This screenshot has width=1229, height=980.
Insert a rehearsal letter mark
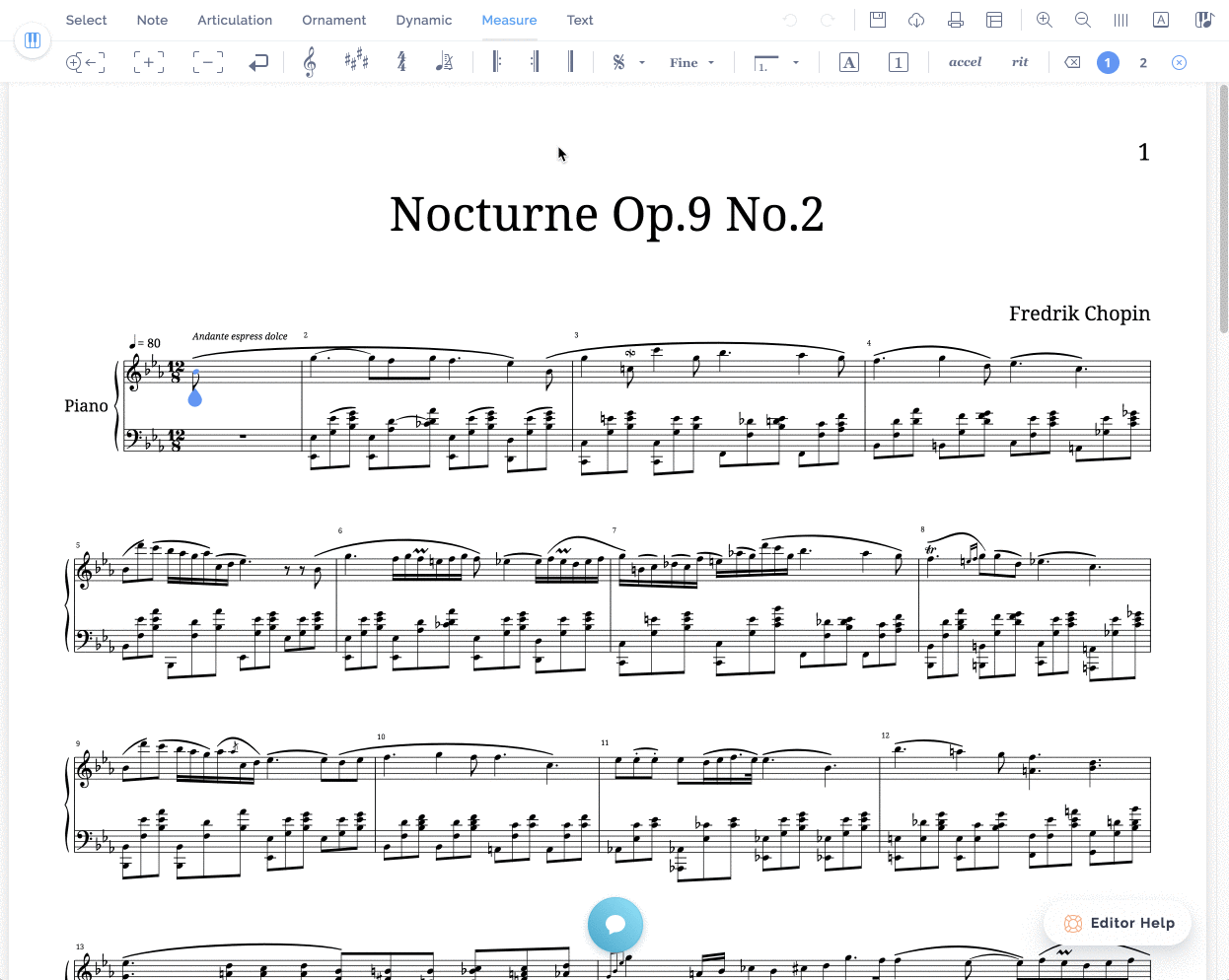pyautogui.click(x=849, y=62)
